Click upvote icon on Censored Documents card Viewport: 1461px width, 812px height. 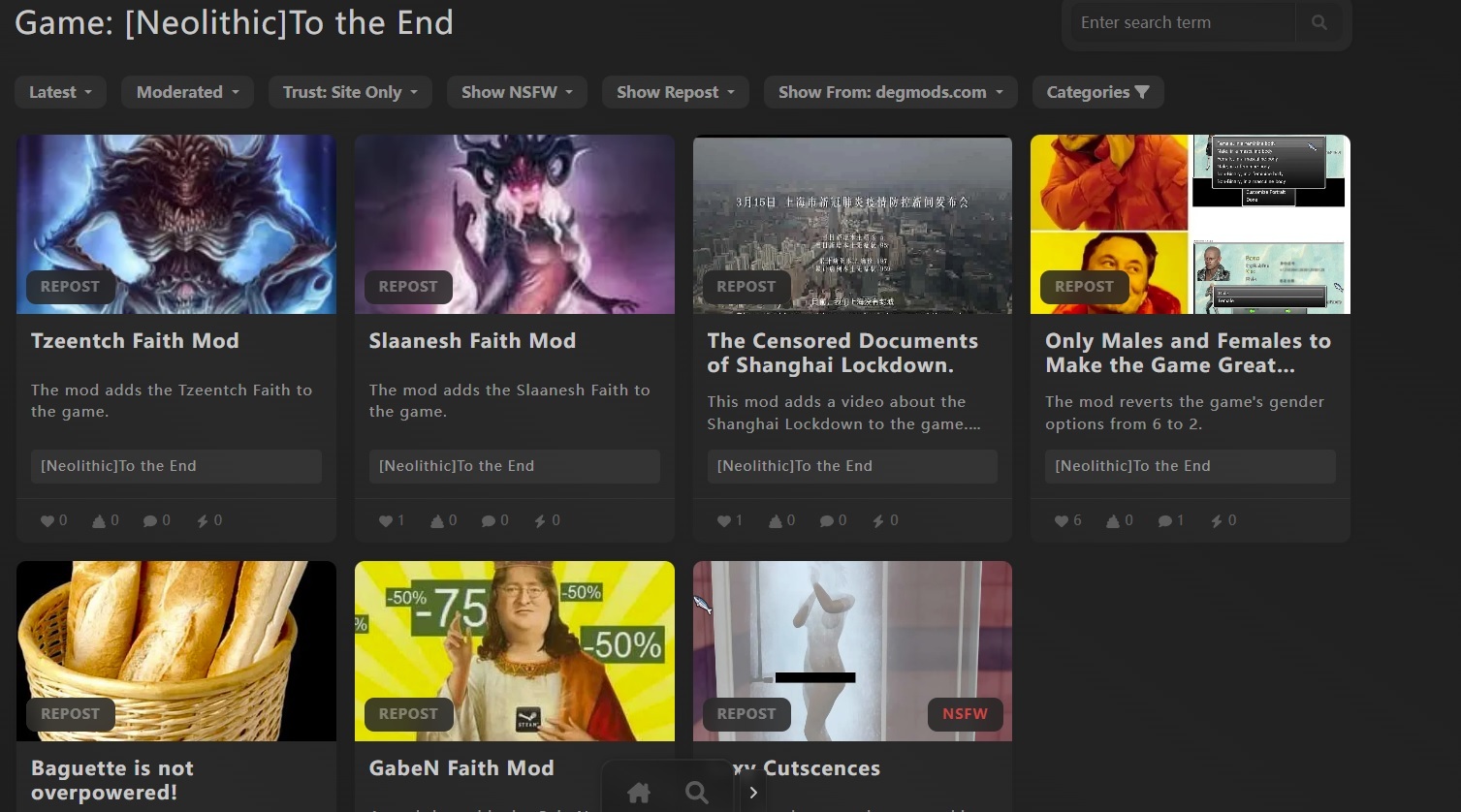coord(776,521)
